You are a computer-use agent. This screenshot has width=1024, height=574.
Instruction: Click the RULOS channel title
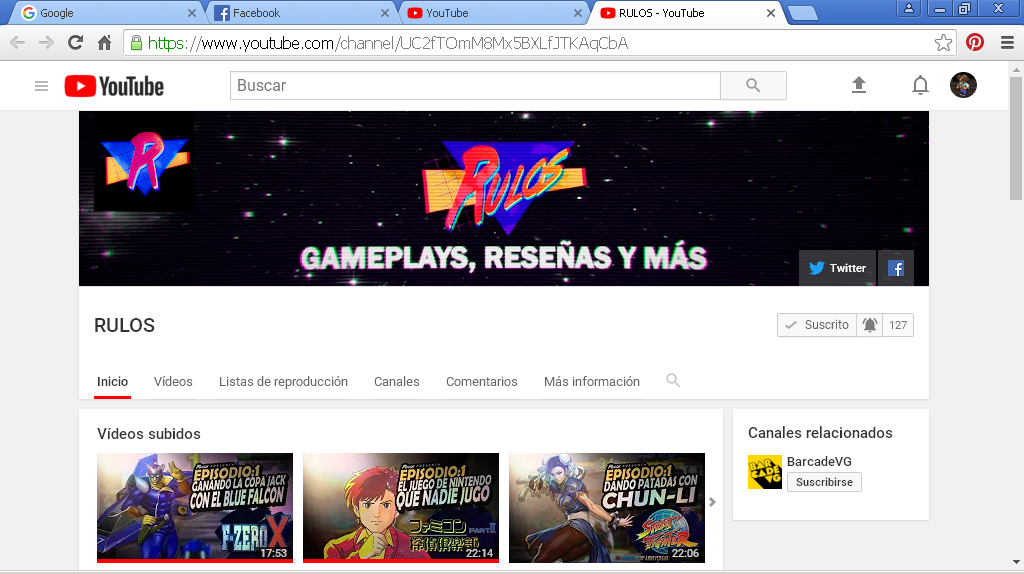tap(124, 325)
